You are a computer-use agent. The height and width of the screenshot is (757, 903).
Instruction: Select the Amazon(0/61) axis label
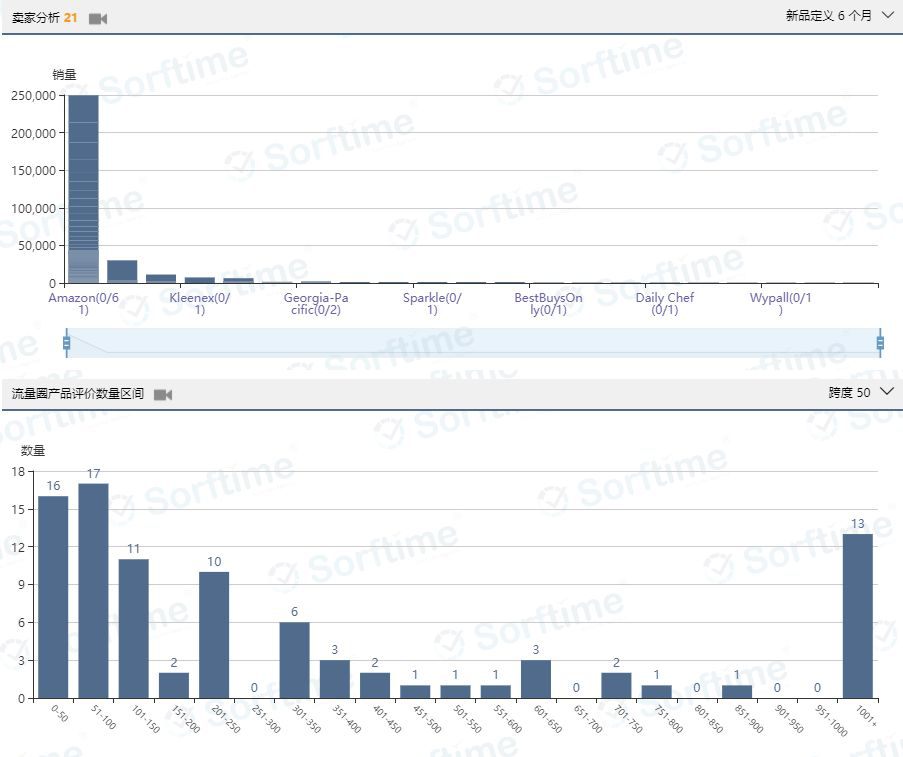[83, 304]
